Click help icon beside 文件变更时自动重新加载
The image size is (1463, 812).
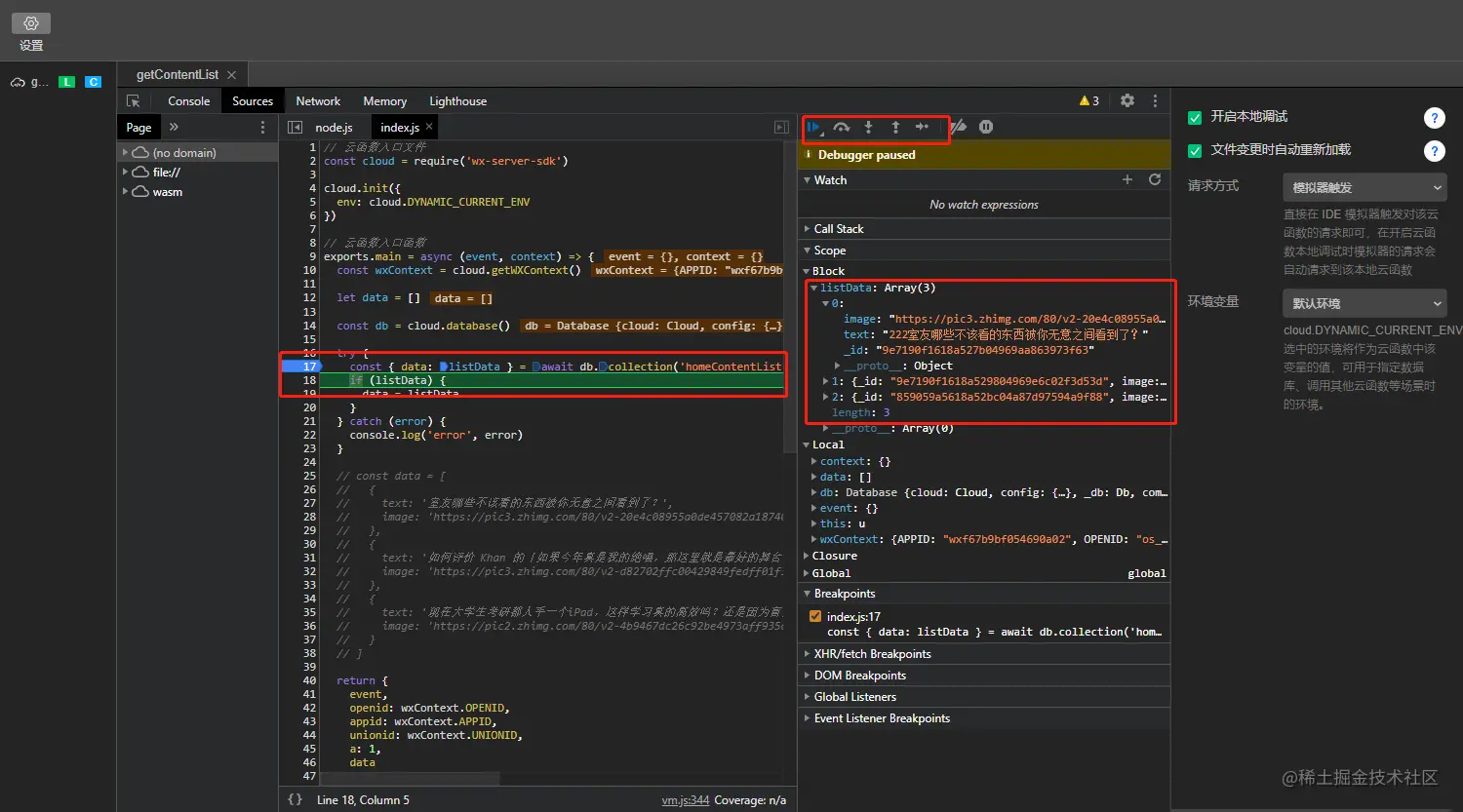(x=1434, y=151)
